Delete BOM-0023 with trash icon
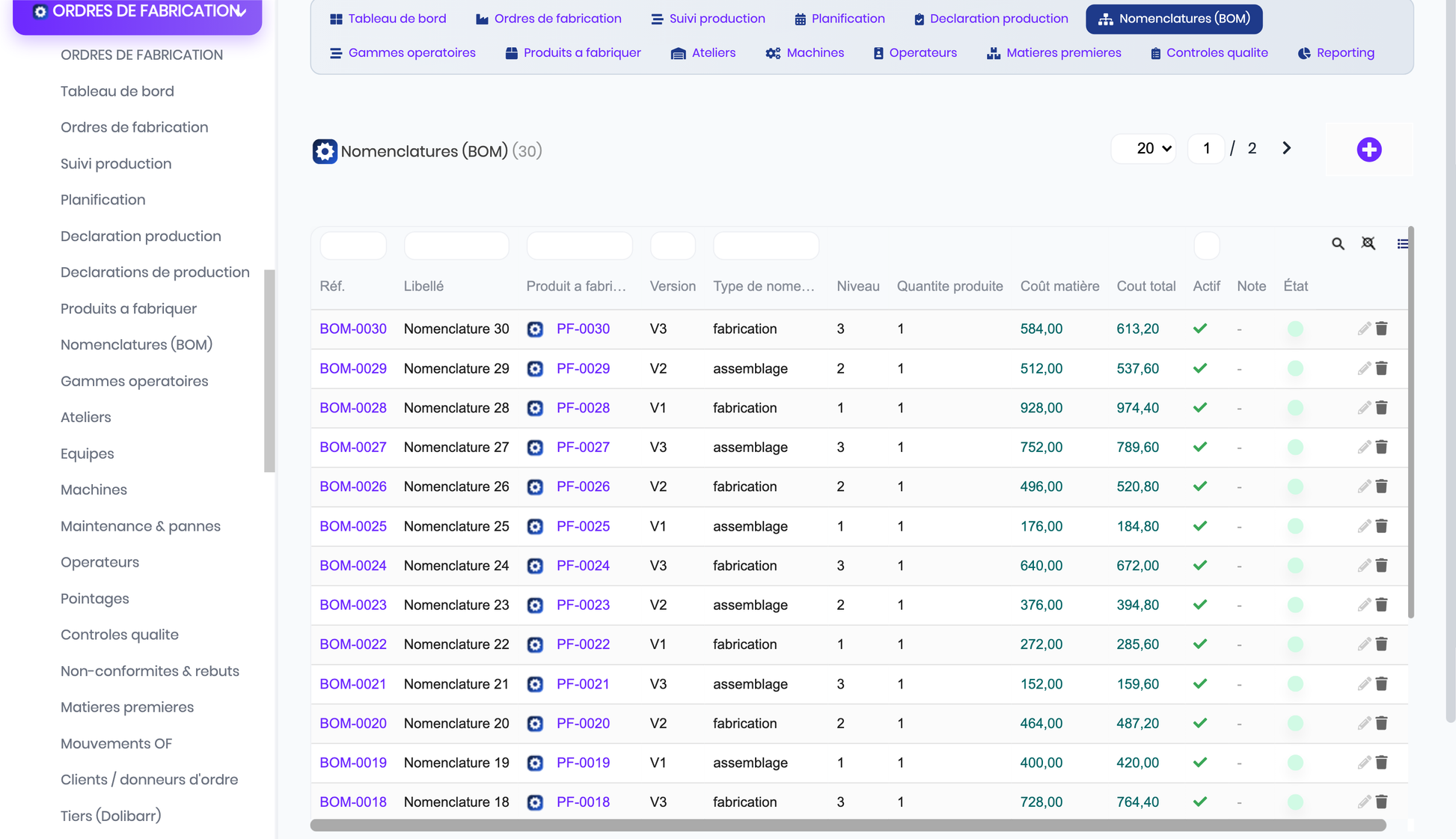This screenshot has height=839, width=1456. point(1382,605)
